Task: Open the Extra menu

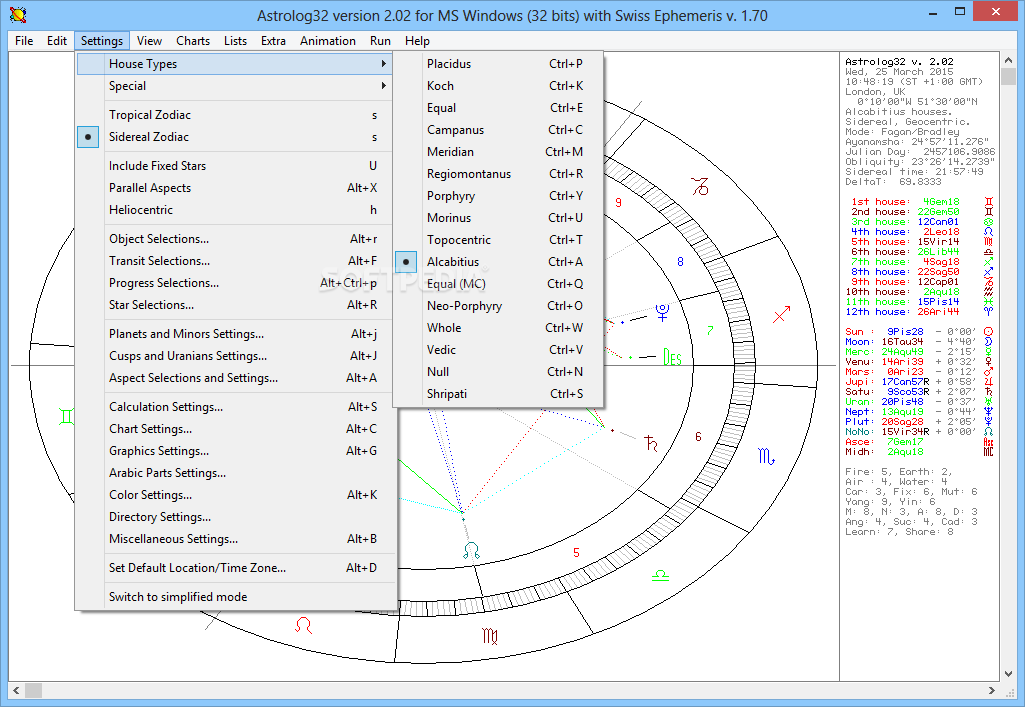Action: coord(273,41)
